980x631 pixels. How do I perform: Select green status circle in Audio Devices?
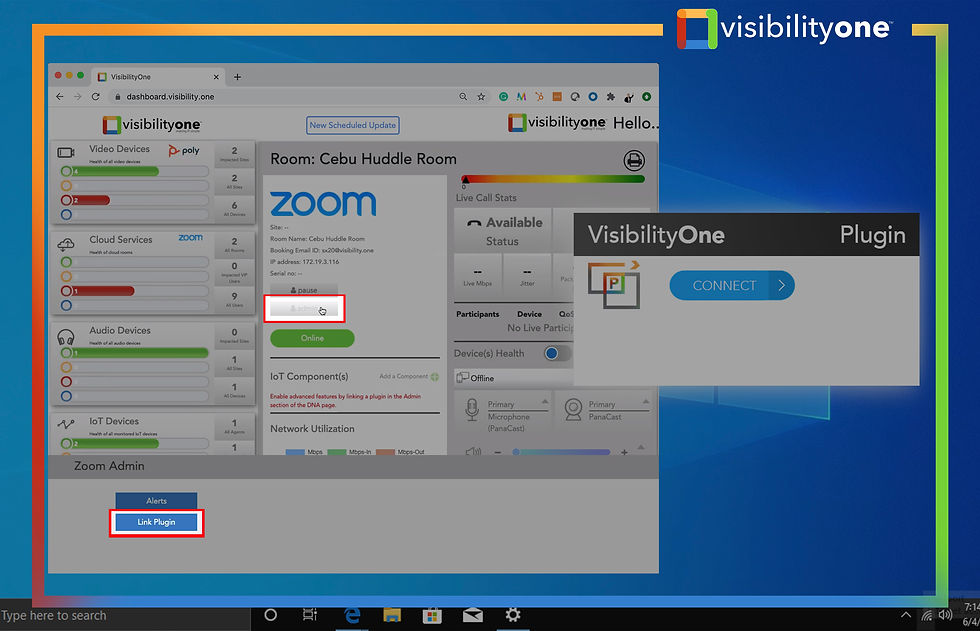(x=66, y=353)
